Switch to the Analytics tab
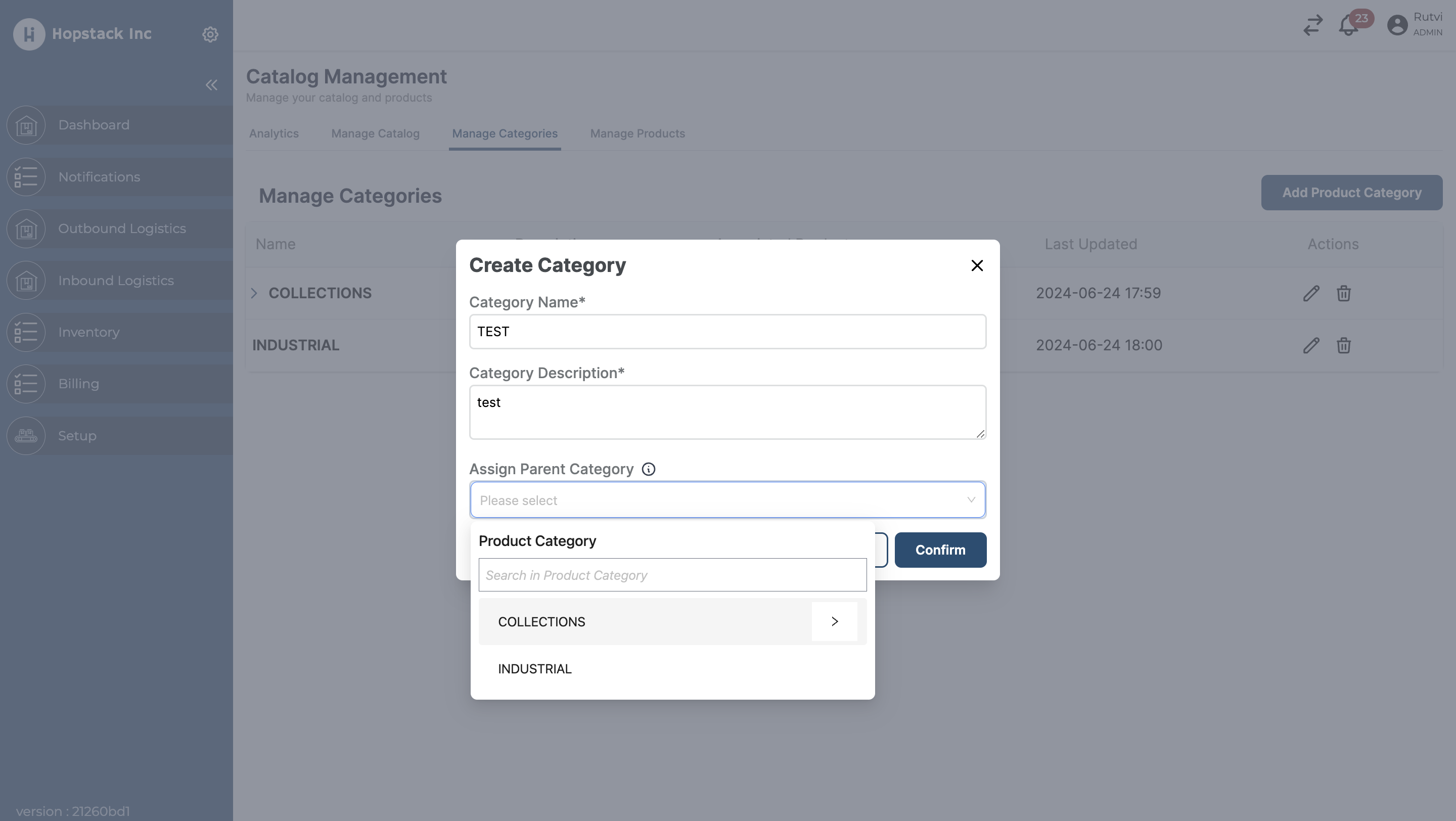Screen dimensions: 1456x821 tap(273, 132)
